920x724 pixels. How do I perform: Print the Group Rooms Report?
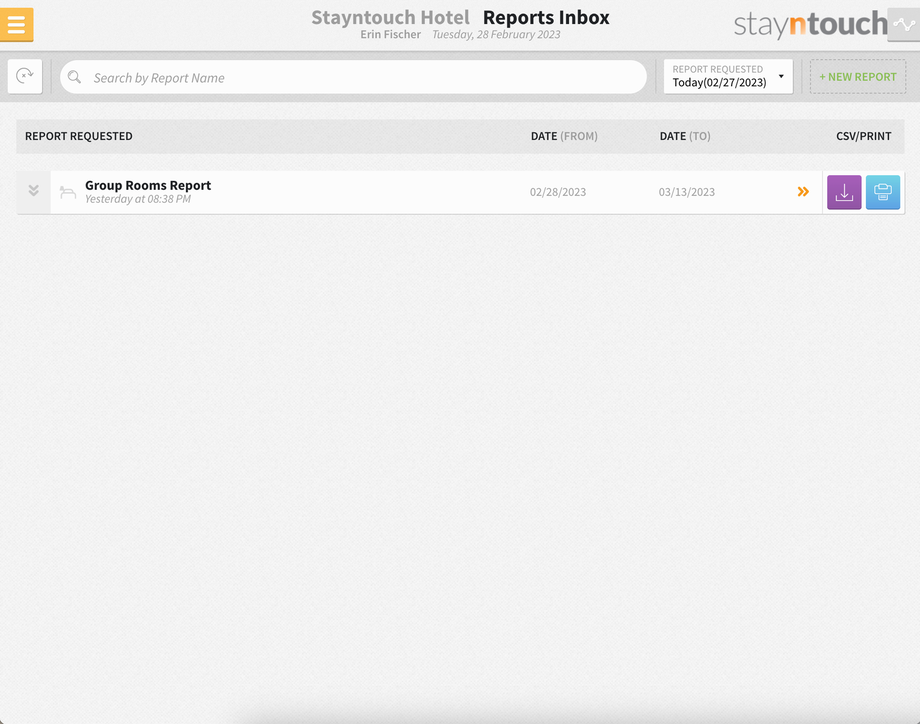click(882, 192)
